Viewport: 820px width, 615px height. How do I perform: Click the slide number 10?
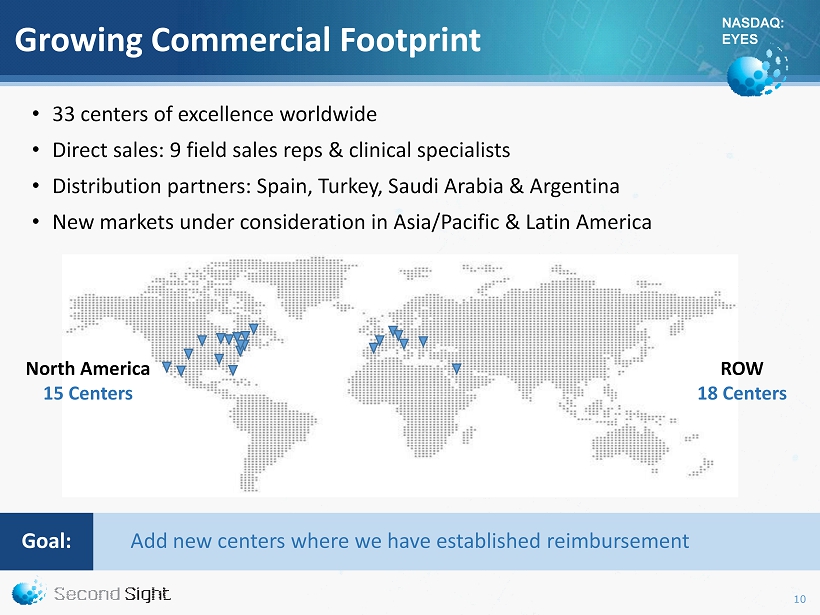[x=800, y=599]
